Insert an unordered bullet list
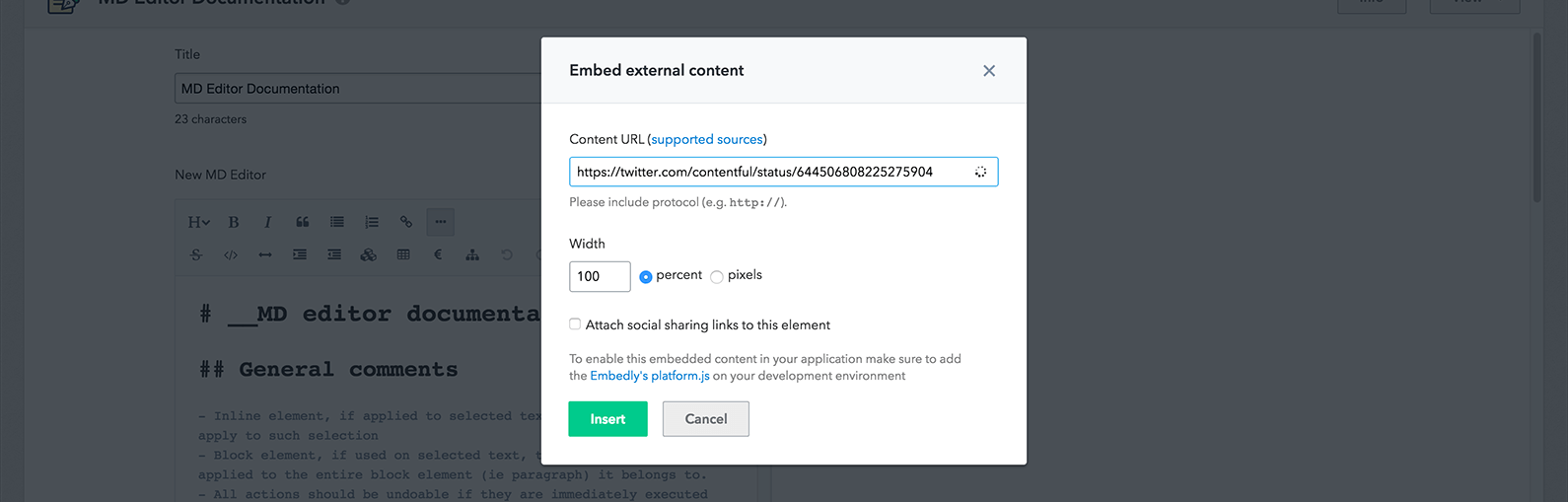 pos(337,222)
